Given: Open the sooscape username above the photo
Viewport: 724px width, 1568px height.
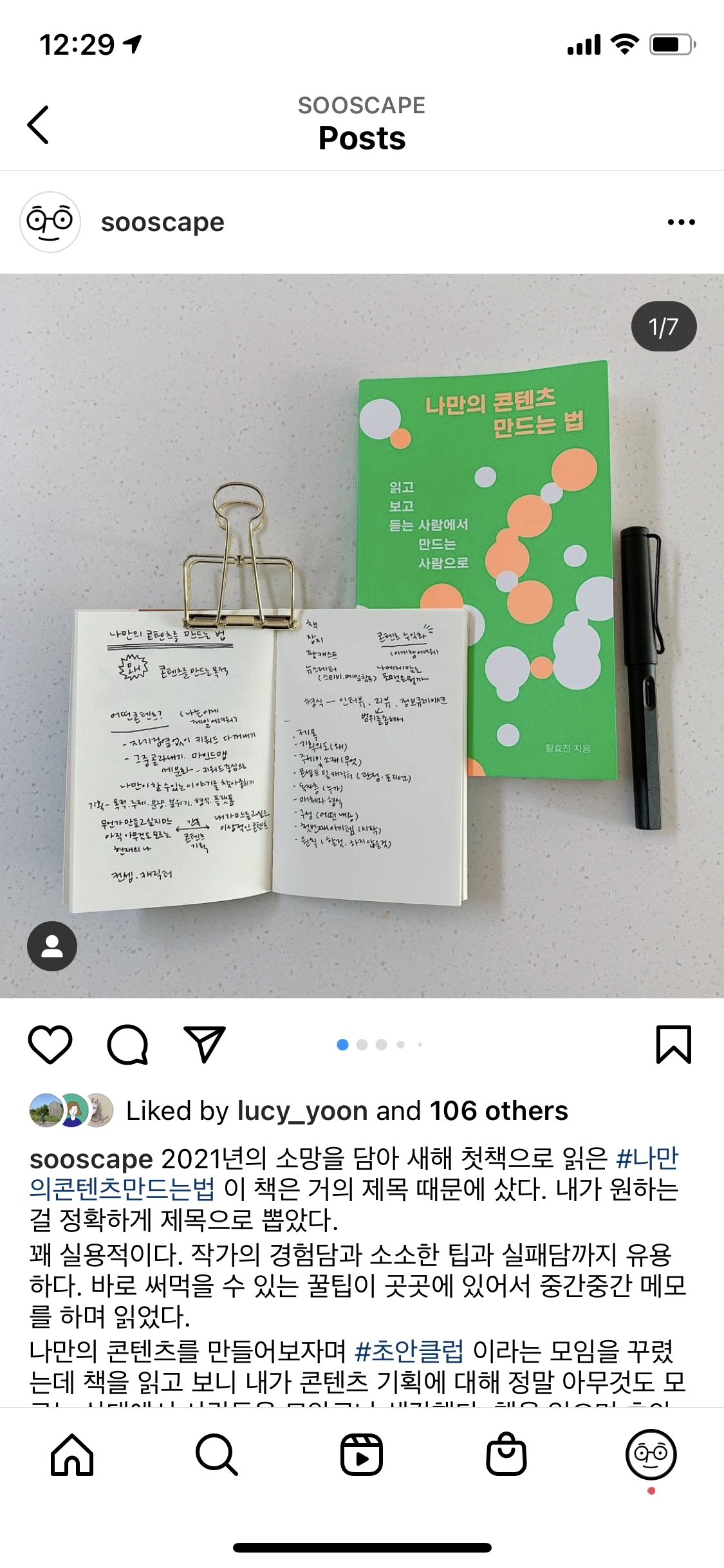Looking at the screenshot, I should (x=163, y=222).
